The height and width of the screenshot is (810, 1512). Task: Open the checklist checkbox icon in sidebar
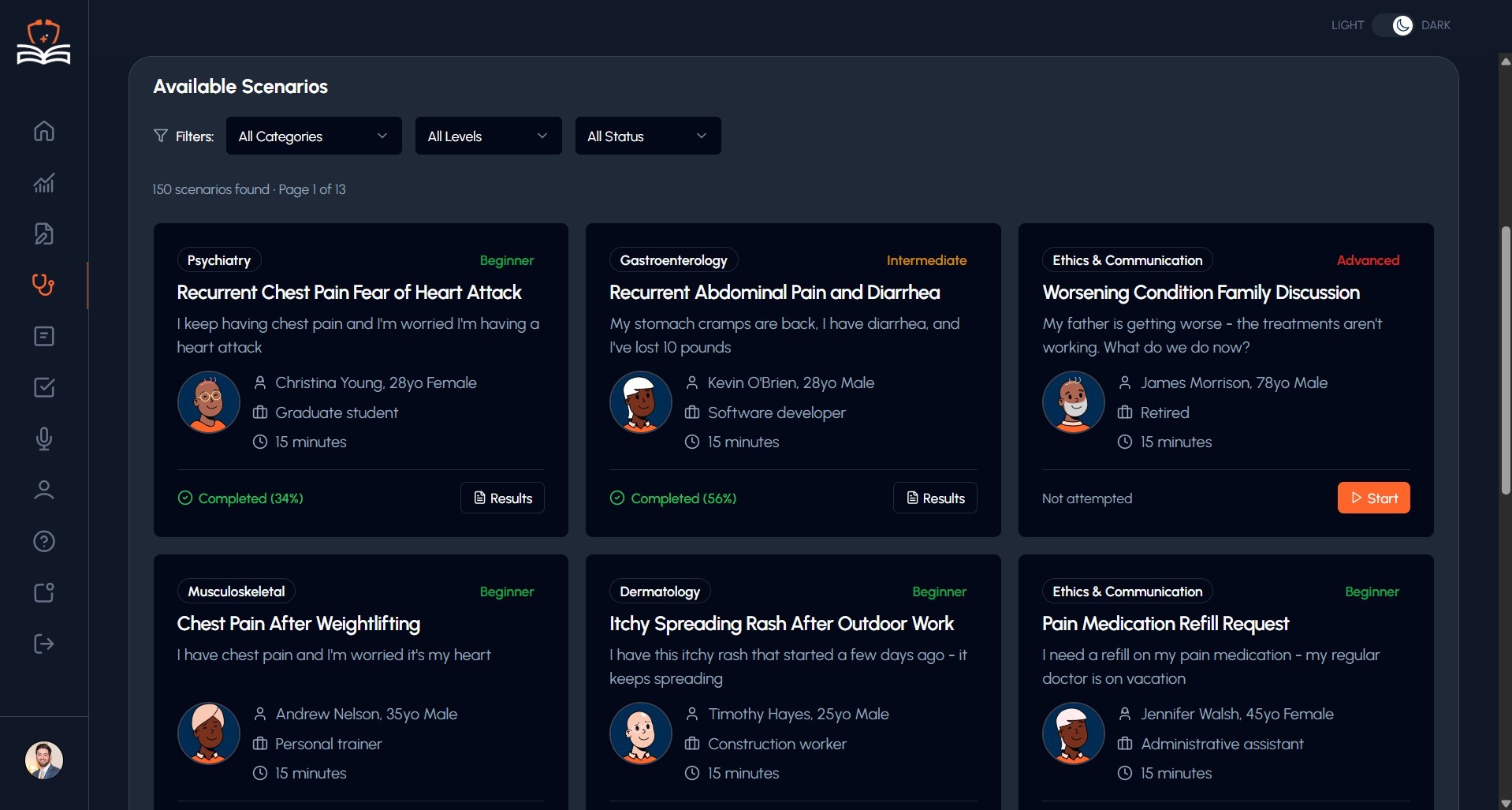[44, 387]
